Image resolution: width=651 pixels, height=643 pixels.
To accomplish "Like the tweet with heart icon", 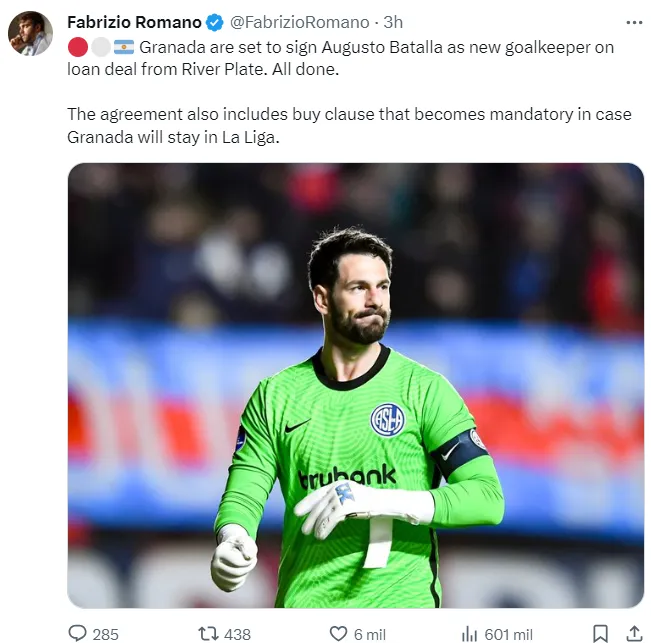I will point(338,634).
